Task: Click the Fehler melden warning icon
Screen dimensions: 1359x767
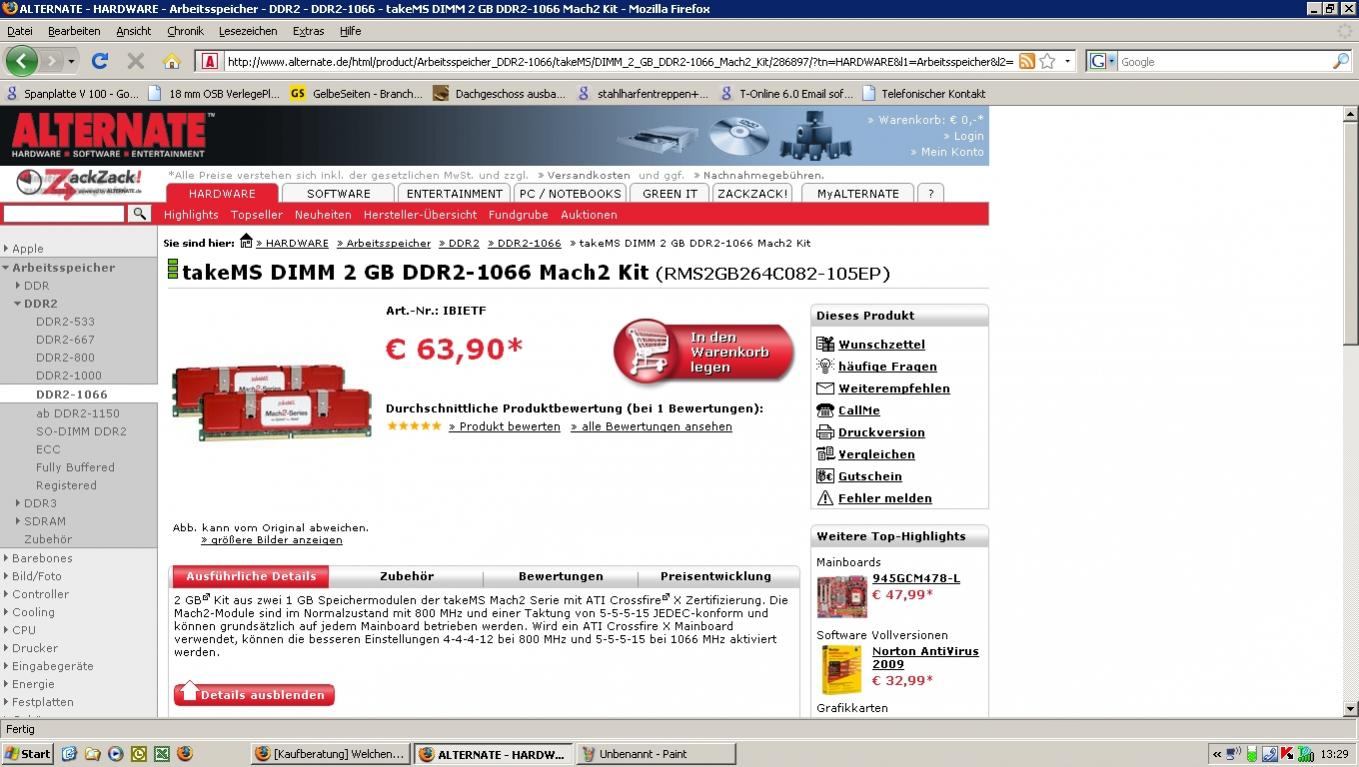Action: [825, 498]
